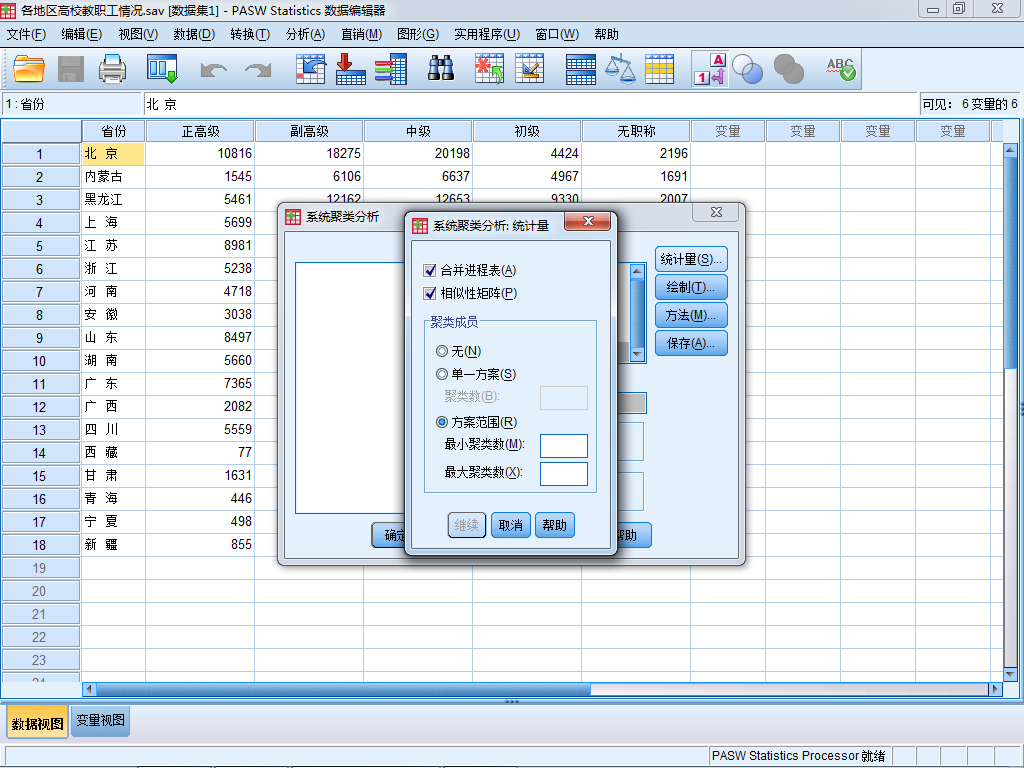The image size is (1024, 768).
Task: Click the horizontal scrollbar thumb in data editor
Action: [x=343, y=689]
